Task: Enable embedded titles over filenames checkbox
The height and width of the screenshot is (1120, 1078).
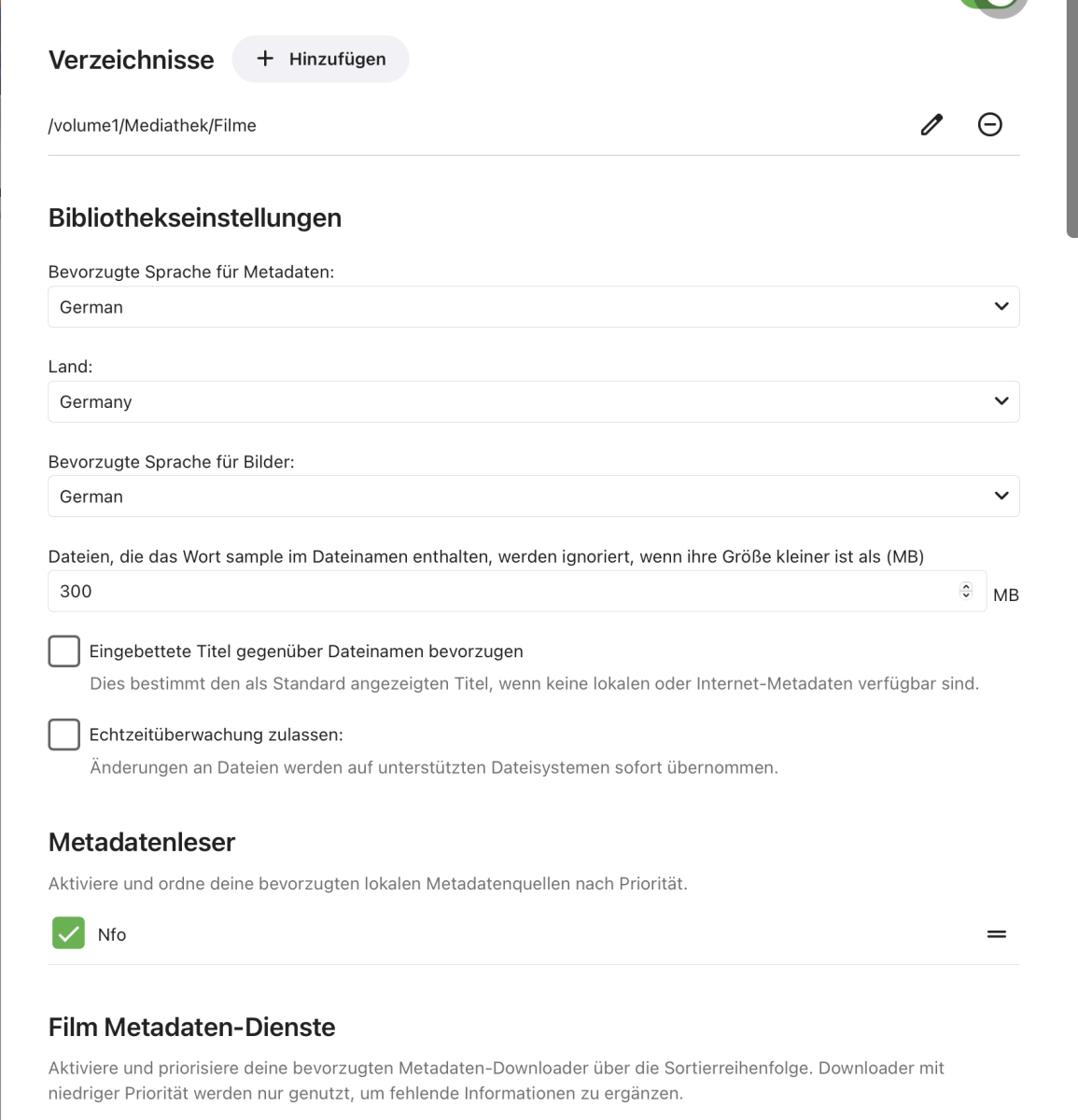Action: tap(63, 651)
